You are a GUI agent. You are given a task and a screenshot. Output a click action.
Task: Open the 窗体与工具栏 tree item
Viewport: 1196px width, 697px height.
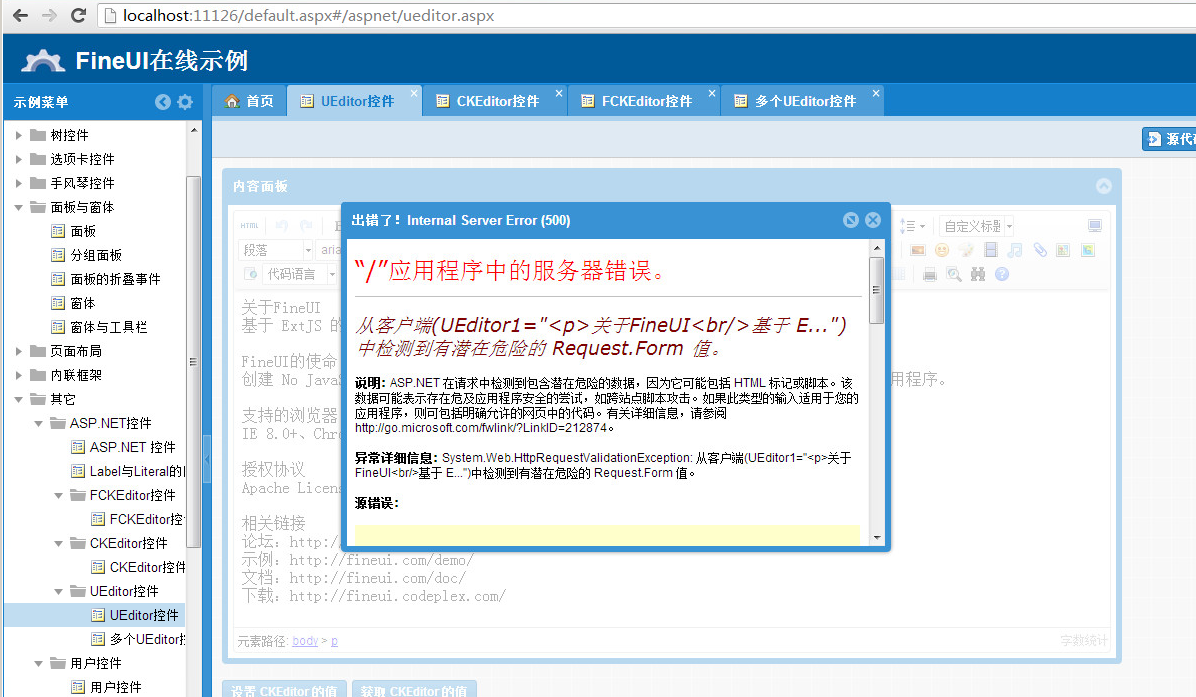point(108,327)
